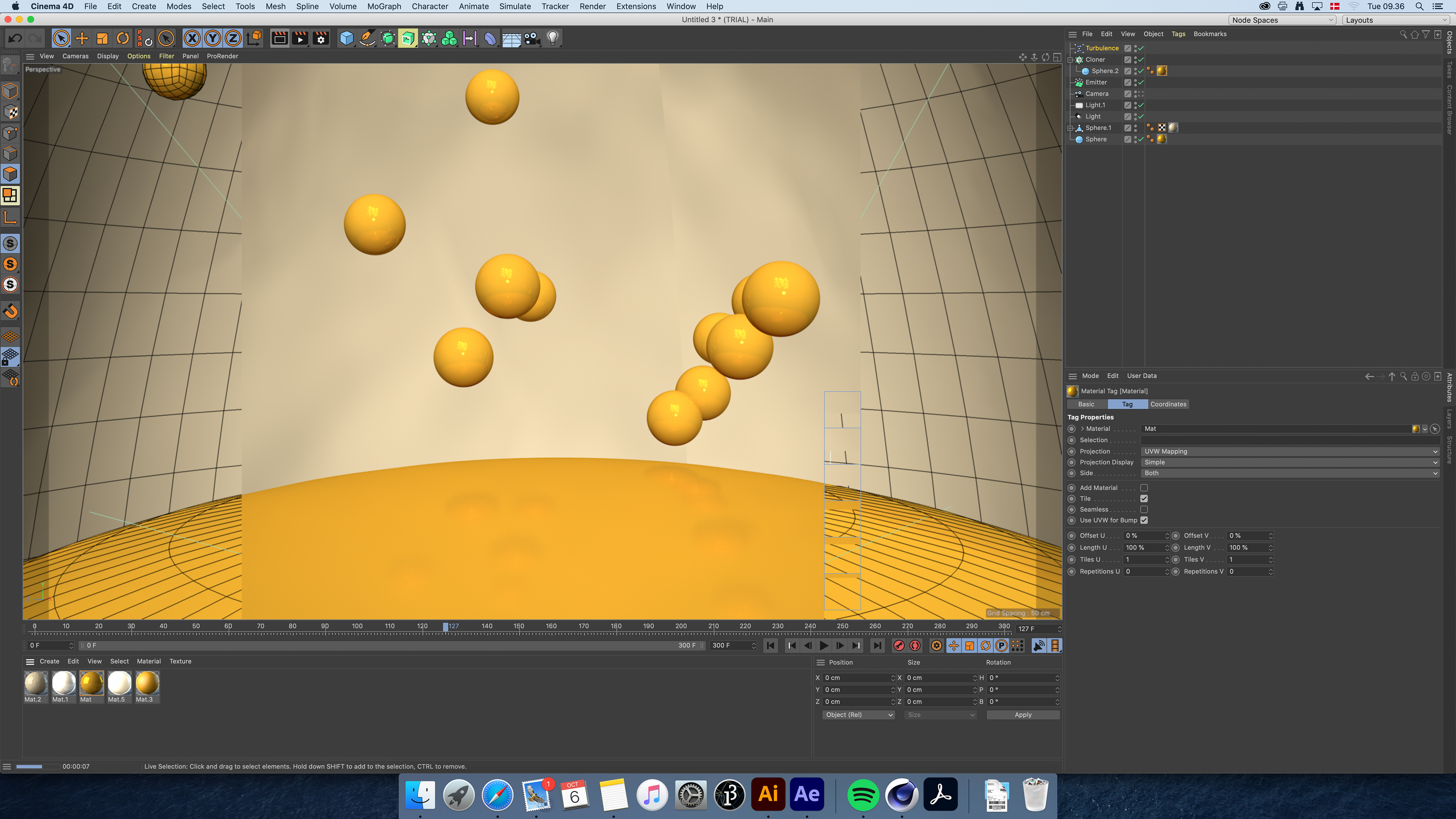Add a Cube primitive object

point(347,38)
